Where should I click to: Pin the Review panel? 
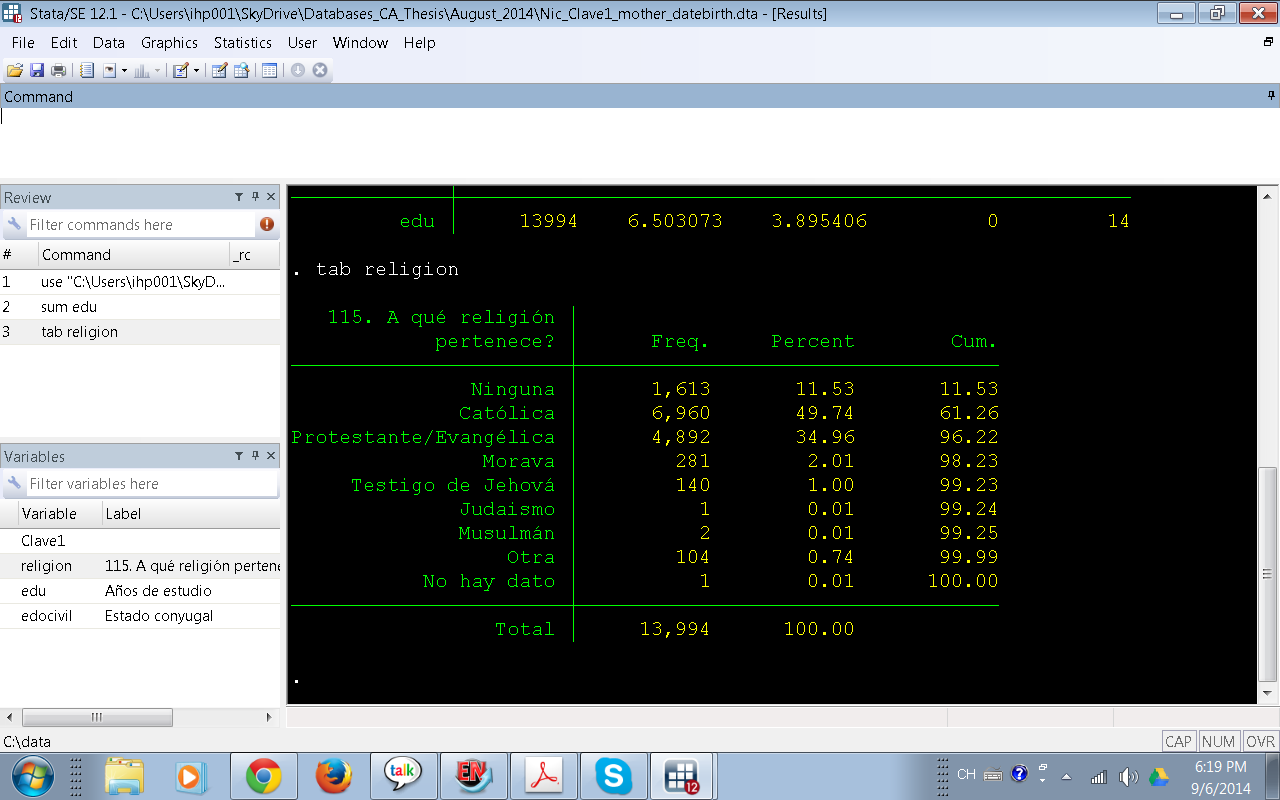255,197
